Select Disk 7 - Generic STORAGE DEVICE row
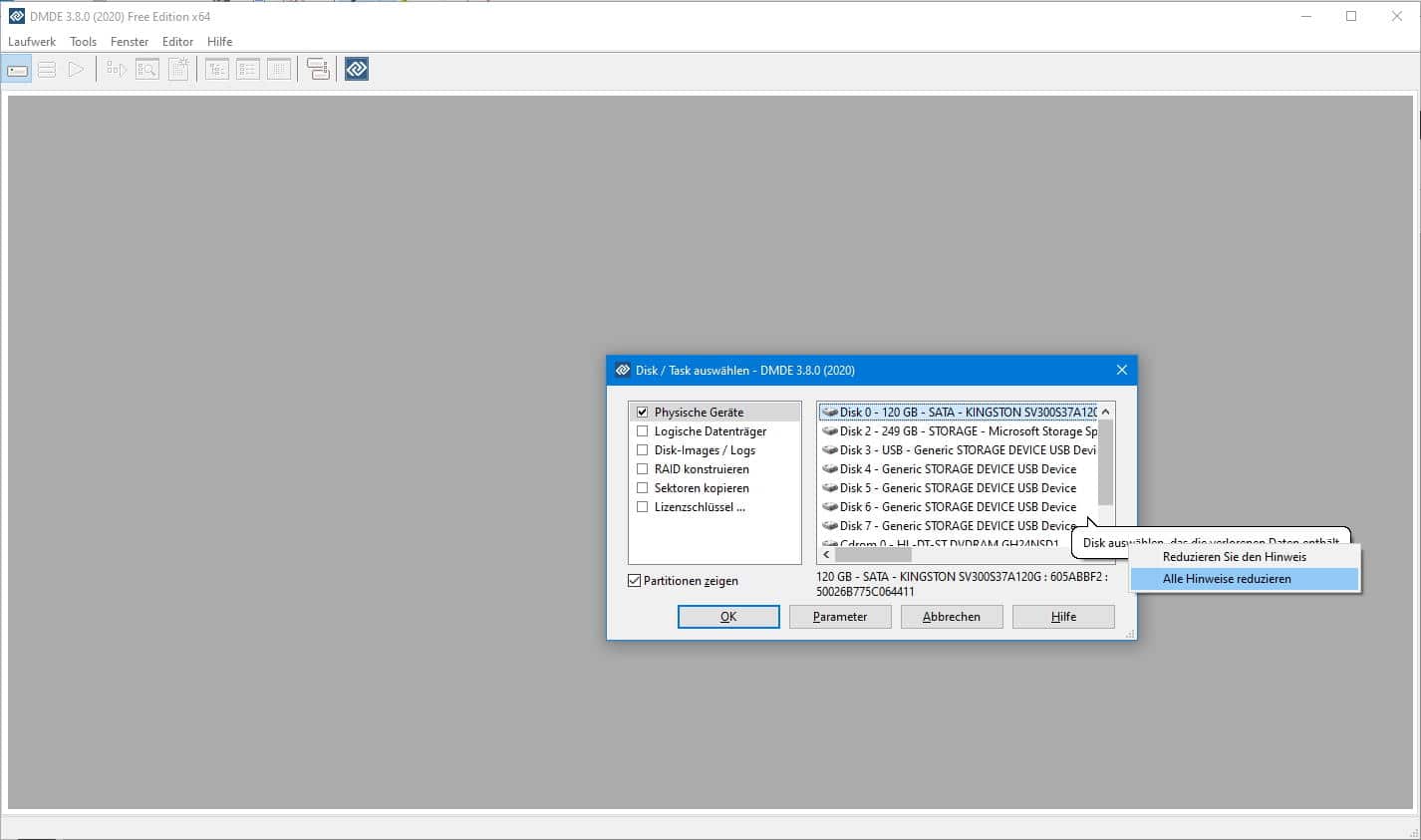 pyautogui.click(x=959, y=526)
